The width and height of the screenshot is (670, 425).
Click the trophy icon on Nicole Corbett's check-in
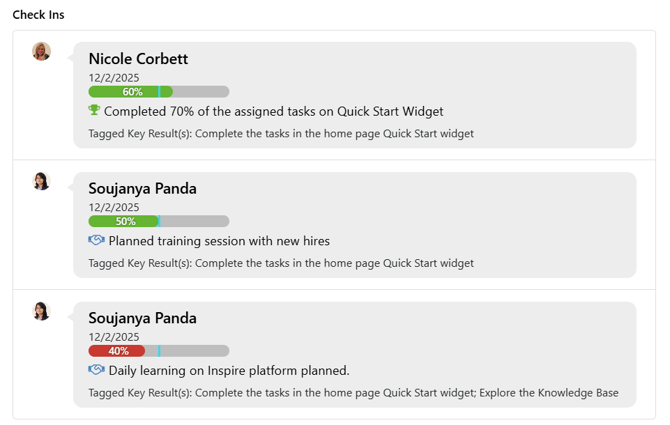point(94,111)
